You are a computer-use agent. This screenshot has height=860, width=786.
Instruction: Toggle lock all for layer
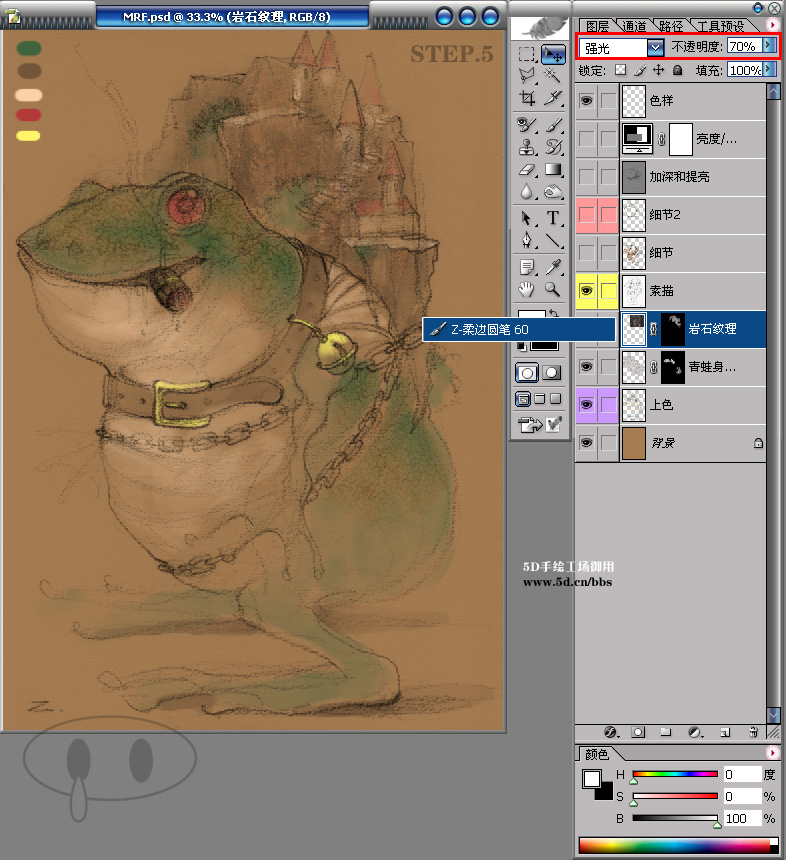click(677, 70)
